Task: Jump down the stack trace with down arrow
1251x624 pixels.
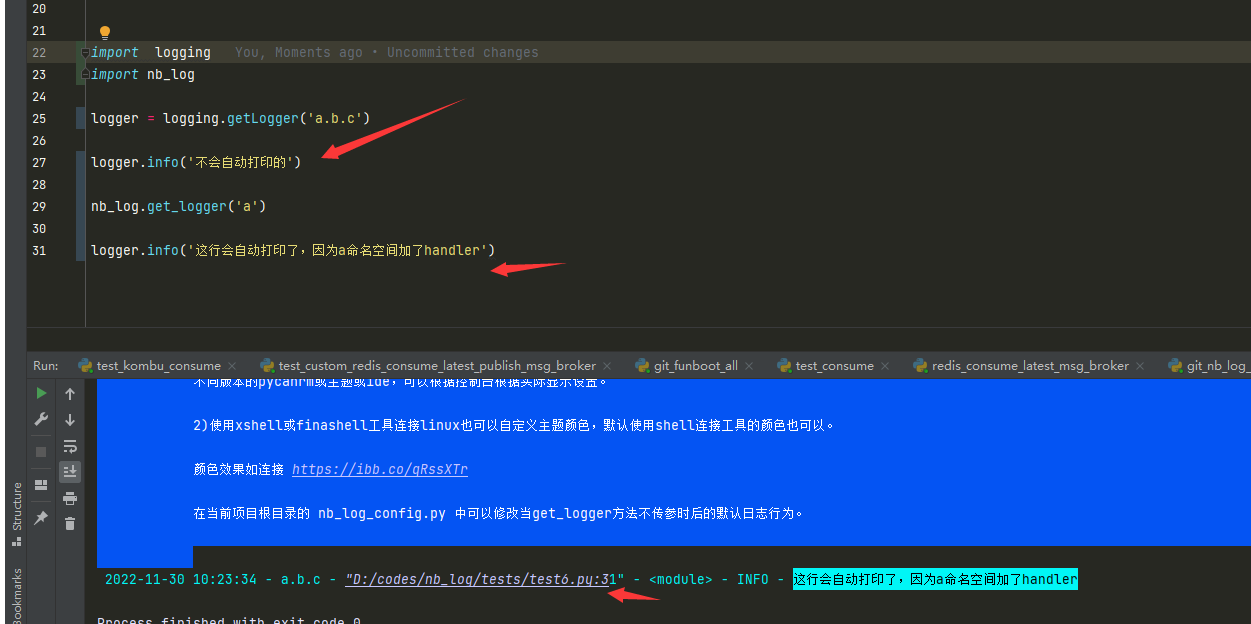Action: click(70, 420)
